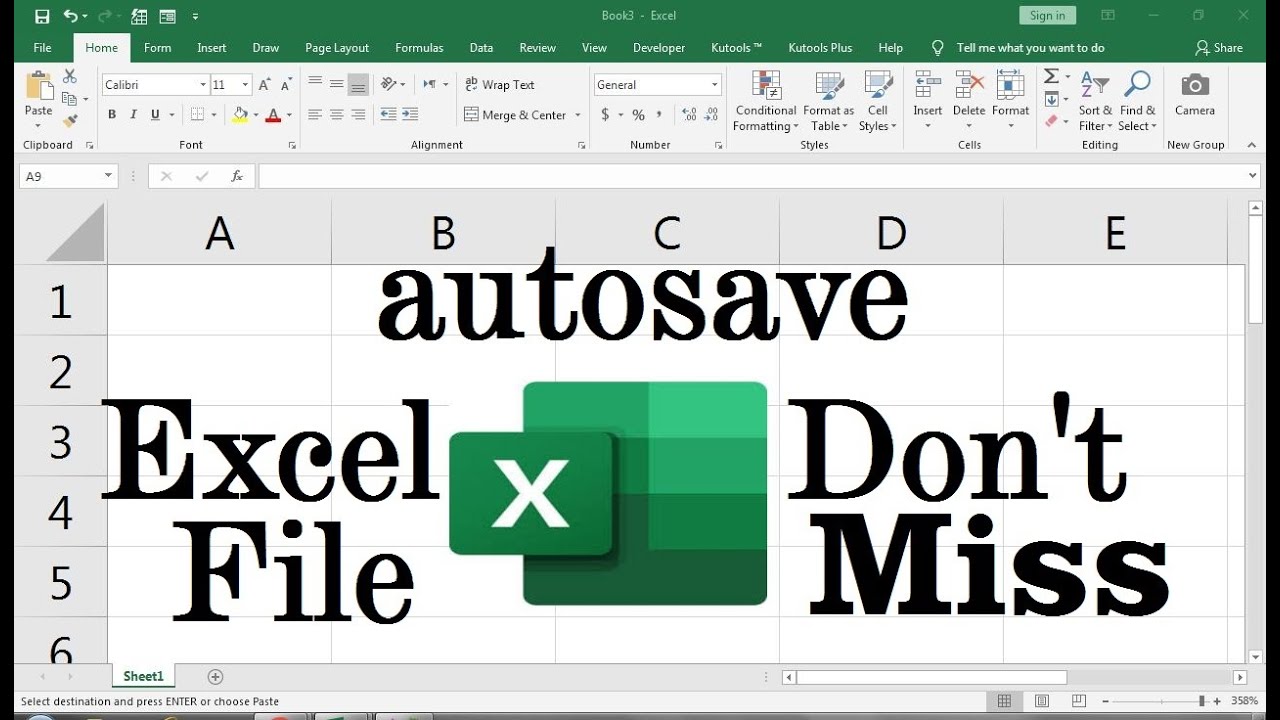
Task: Open the Format as Table gallery
Action: [x=828, y=101]
